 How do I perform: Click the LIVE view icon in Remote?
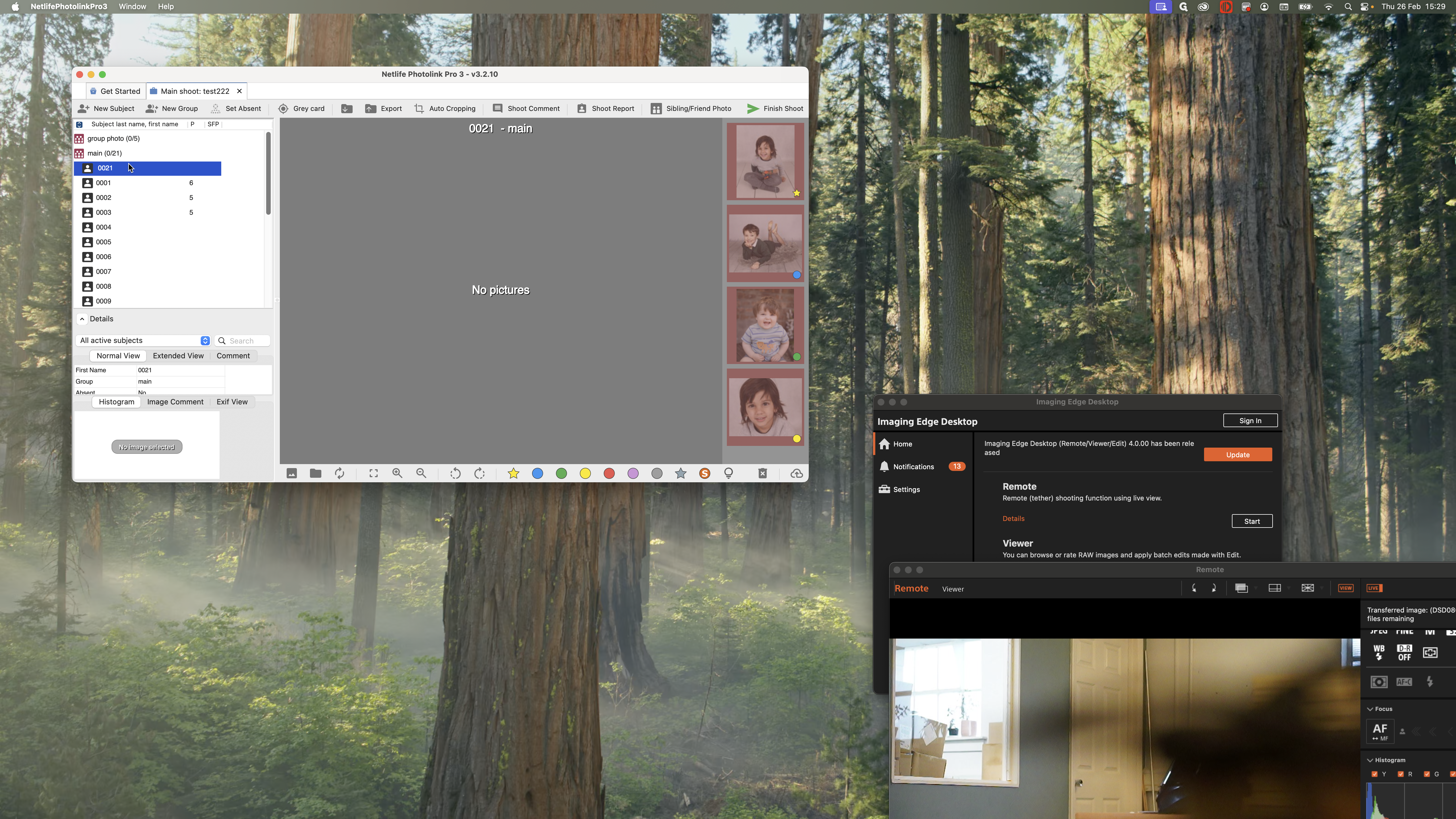coord(1374,588)
